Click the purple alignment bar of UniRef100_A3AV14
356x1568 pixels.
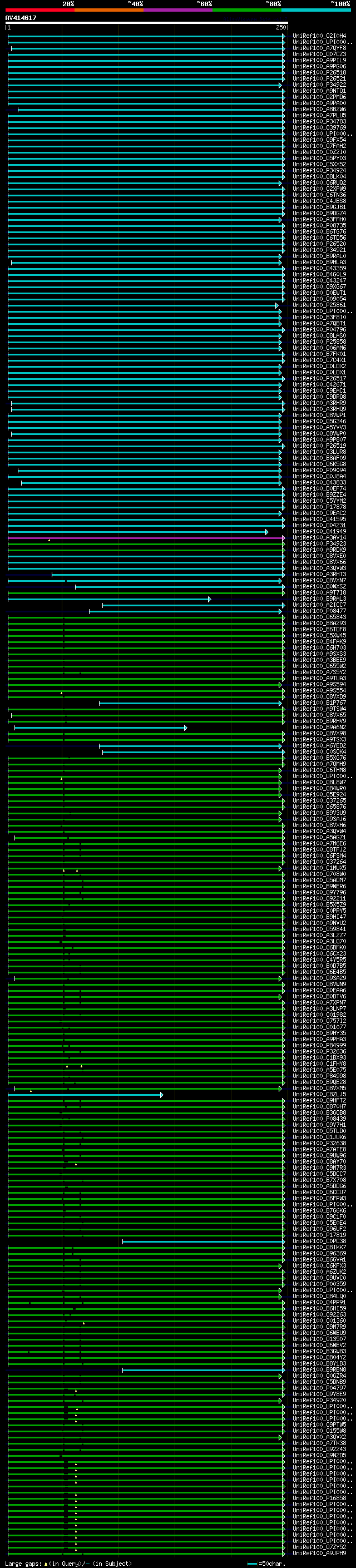(146, 538)
